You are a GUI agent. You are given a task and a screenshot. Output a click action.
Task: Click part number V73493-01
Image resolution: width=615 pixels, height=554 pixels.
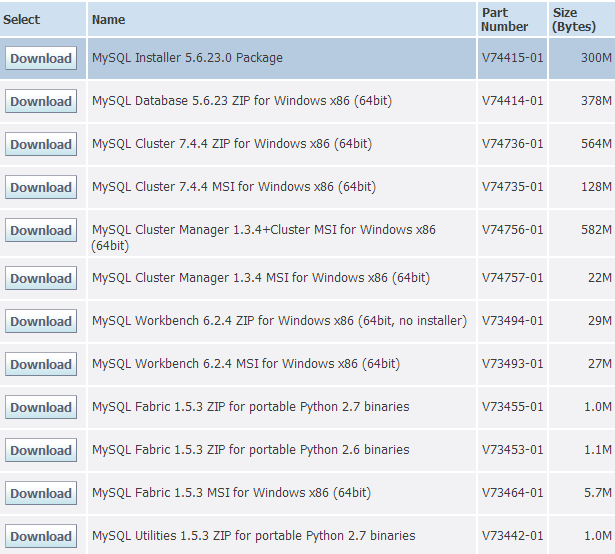pyautogui.click(x=512, y=364)
